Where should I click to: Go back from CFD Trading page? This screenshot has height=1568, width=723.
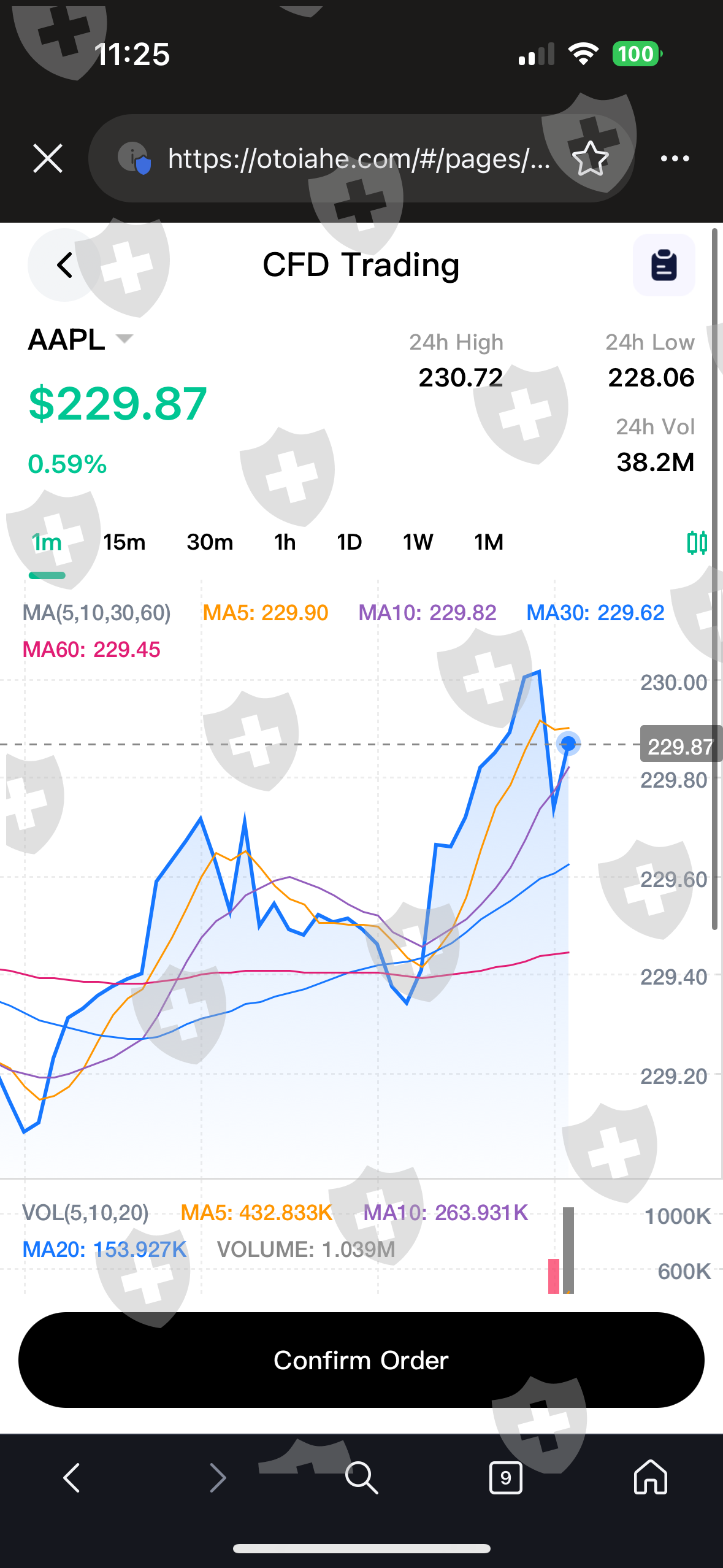tap(64, 265)
